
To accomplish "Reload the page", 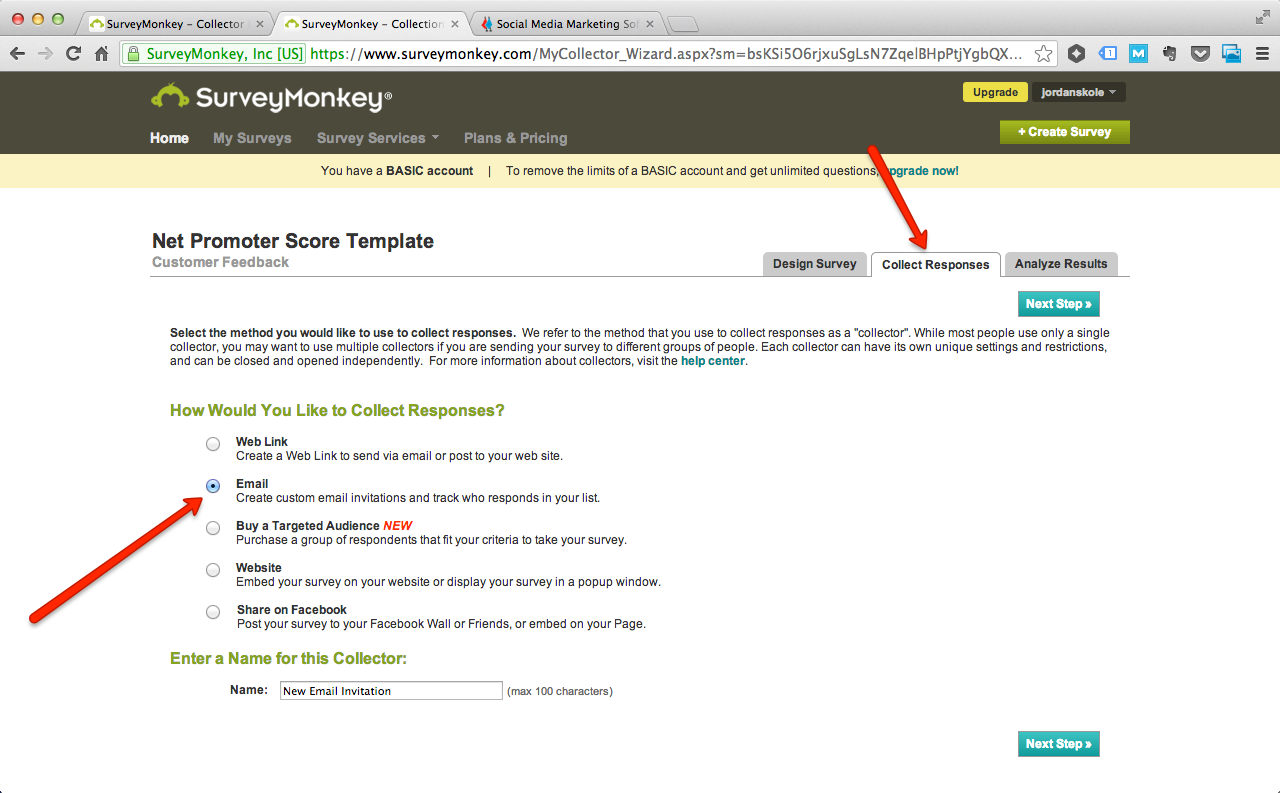I will 73,54.
